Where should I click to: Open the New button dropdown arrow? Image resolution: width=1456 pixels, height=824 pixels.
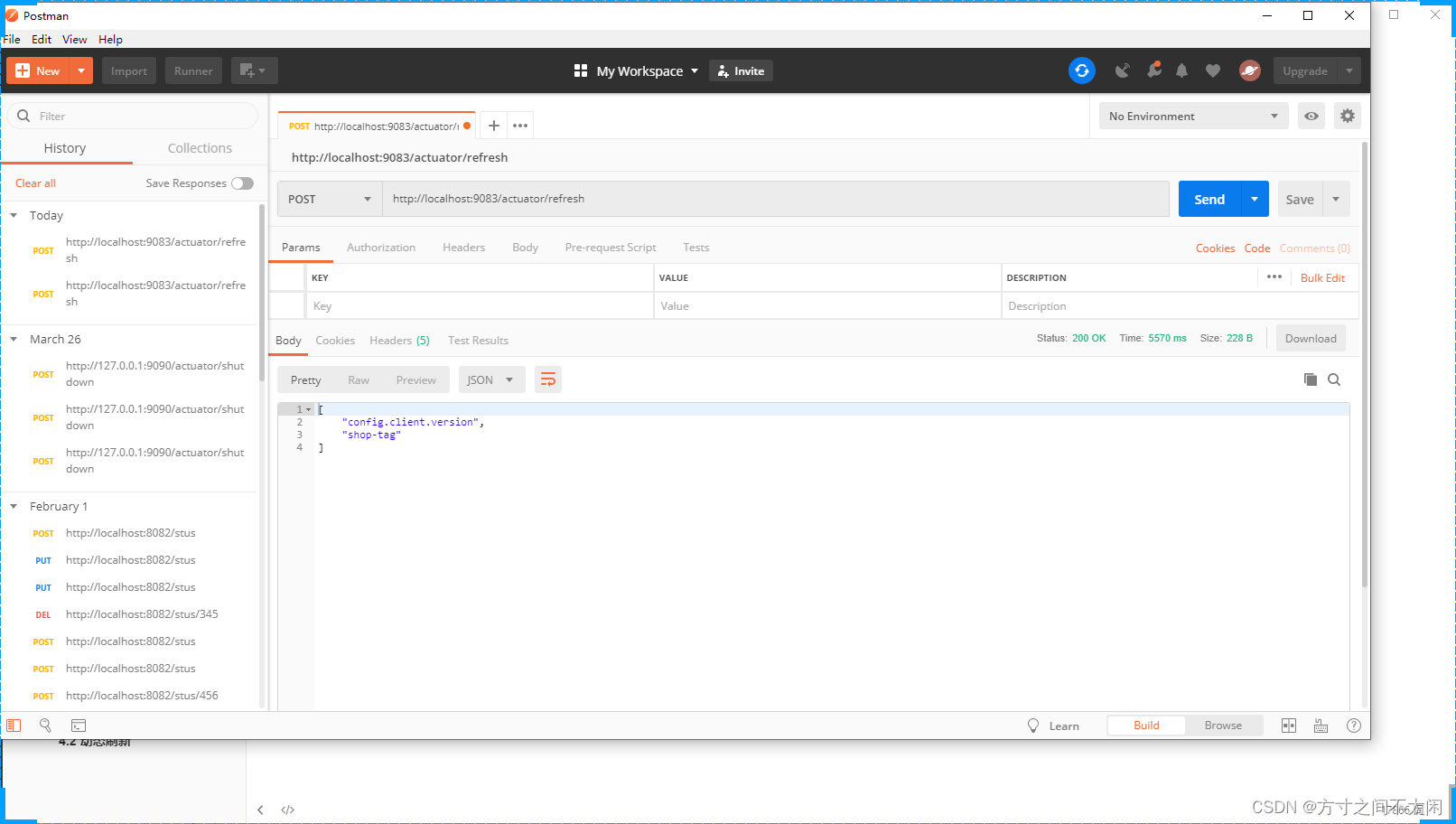(81, 70)
